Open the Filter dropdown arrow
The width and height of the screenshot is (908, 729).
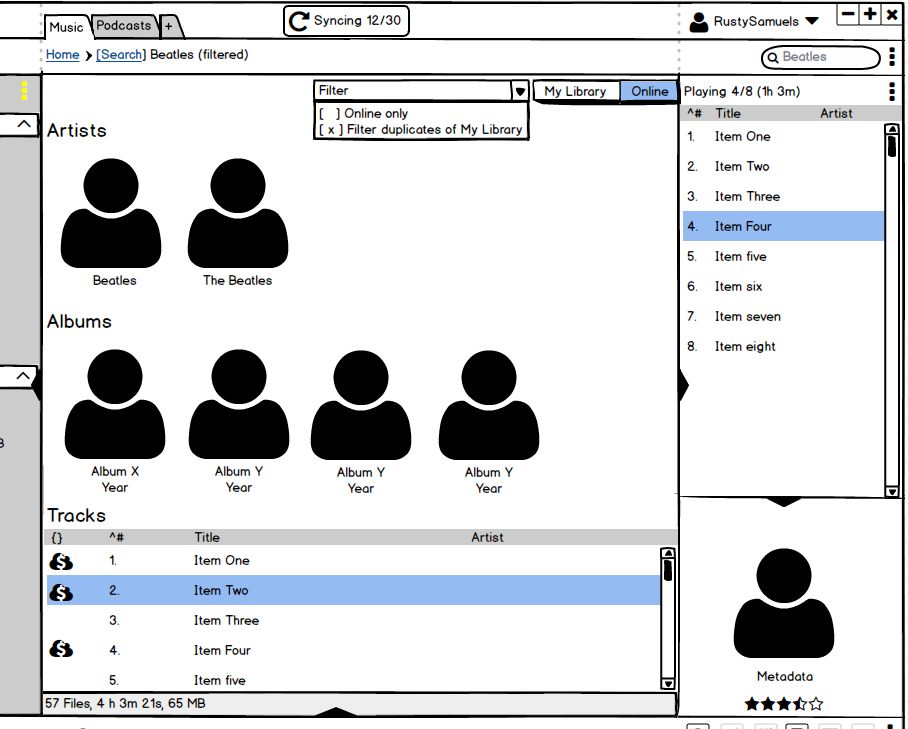coord(520,91)
